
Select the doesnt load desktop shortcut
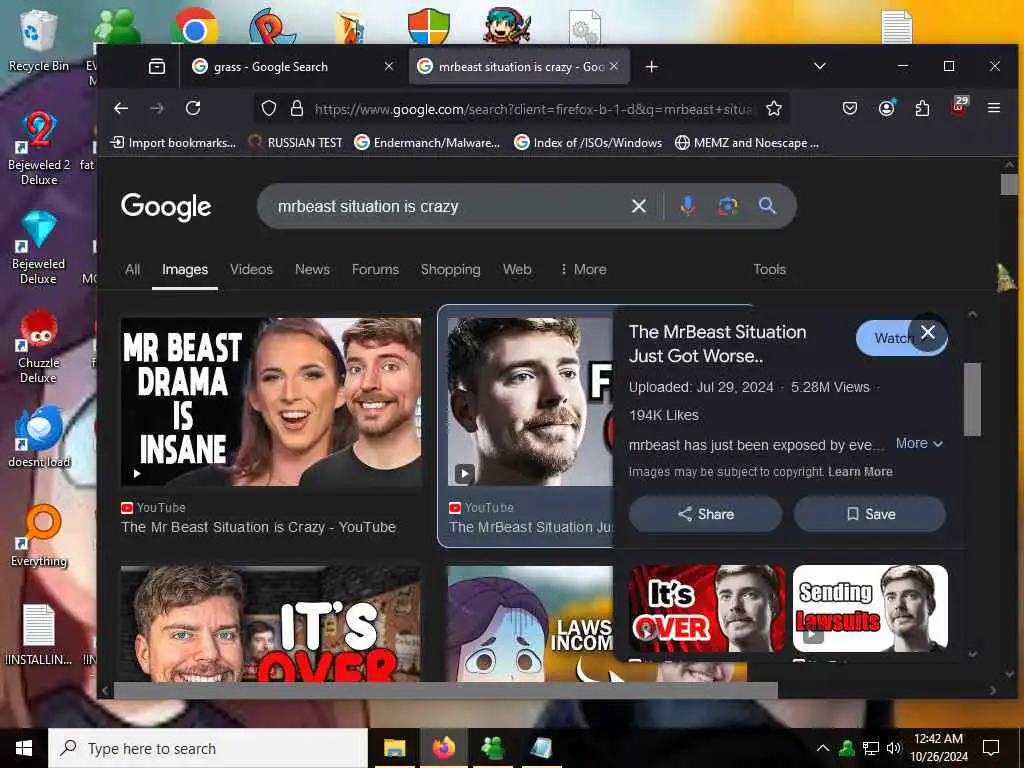[x=39, y=437]
